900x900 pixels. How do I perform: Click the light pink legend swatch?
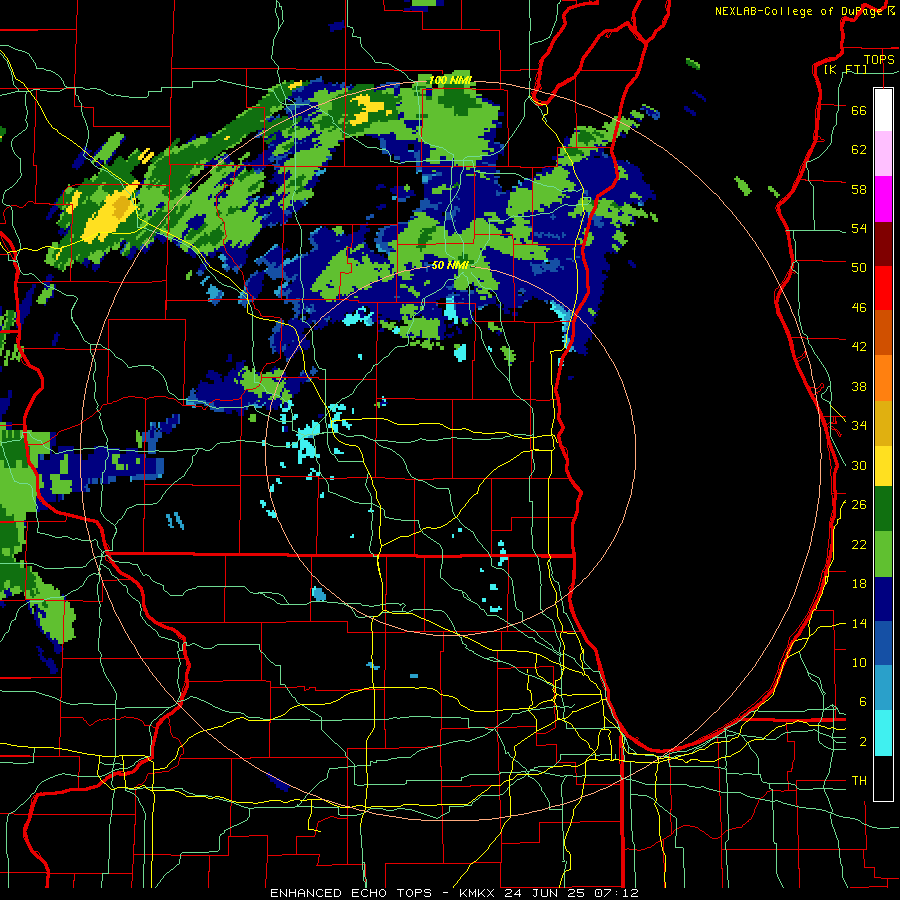(x=883, y=154)
